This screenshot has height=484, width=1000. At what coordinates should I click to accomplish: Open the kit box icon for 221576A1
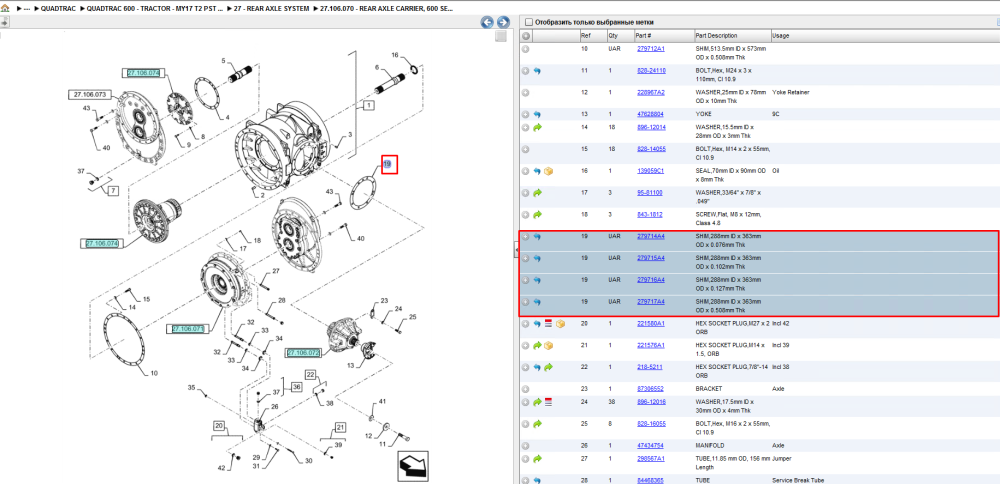(x=548, y=346)
